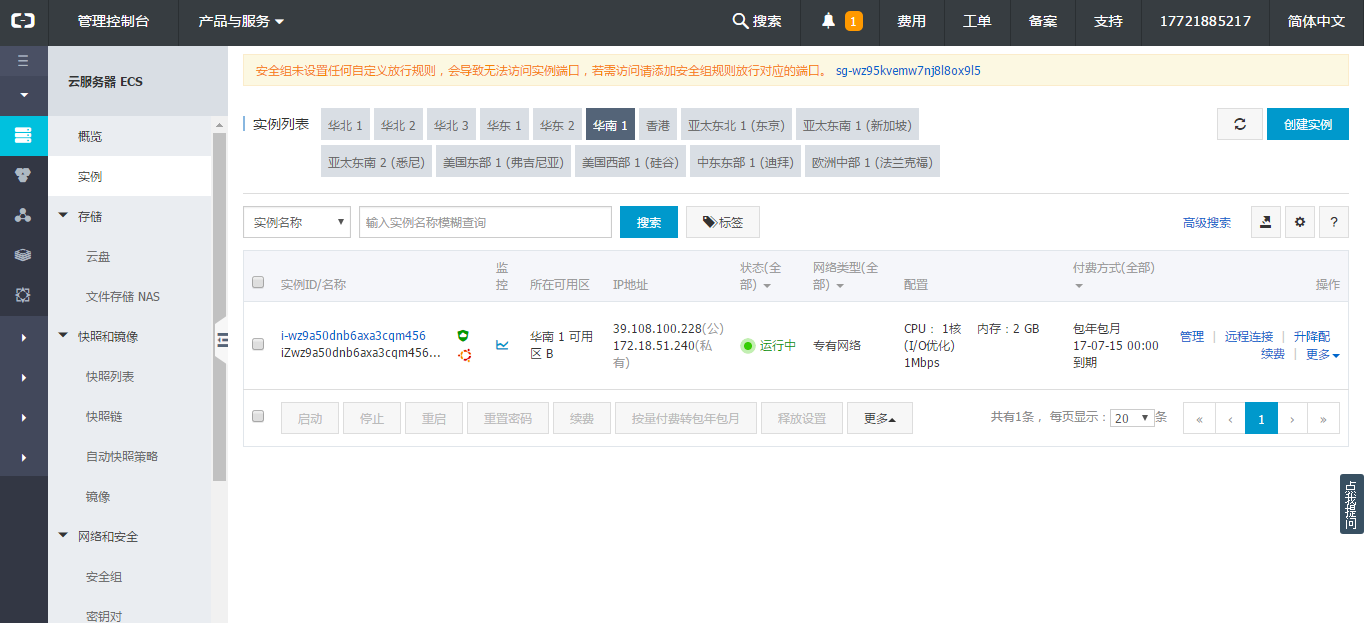Select the 香港 region tab

coord(657,125)
